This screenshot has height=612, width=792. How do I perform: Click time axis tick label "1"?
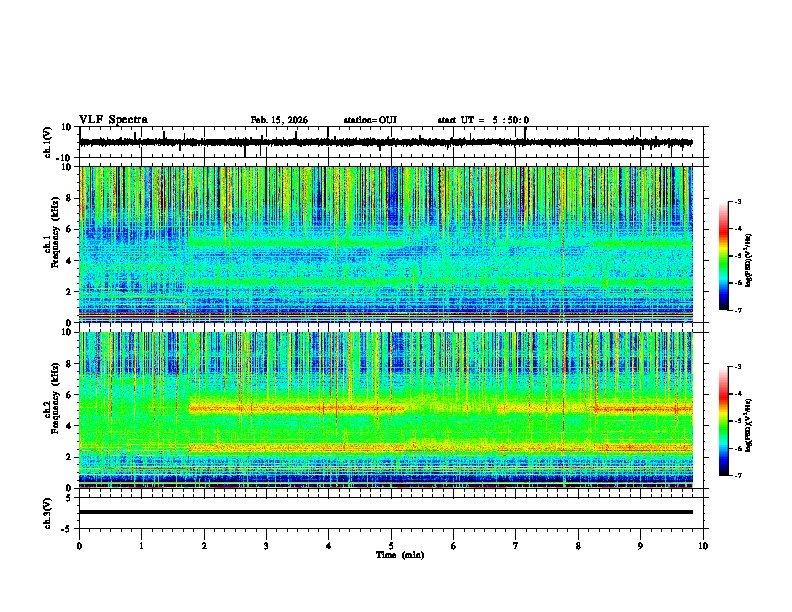point(141,546)
